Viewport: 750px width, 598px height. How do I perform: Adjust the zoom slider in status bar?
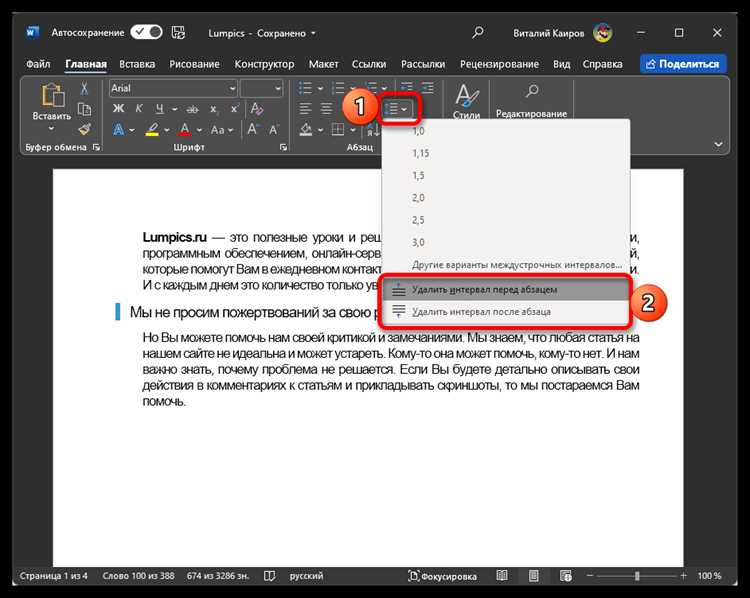[637, 576]
